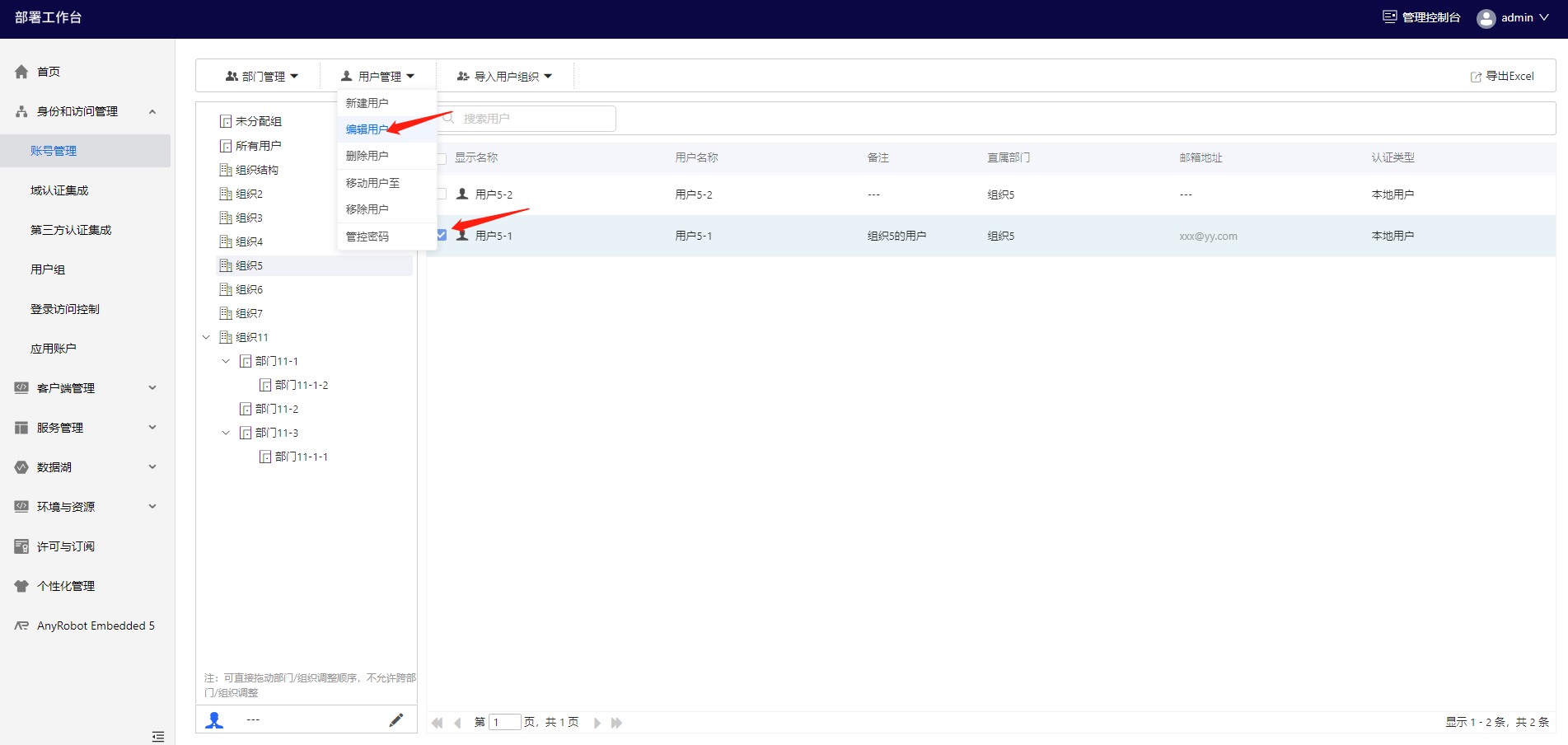This screenshot has height=745, width=1568.
Task: Click the 组织5的用户 remark cell
Action: (x=896, y=236)
